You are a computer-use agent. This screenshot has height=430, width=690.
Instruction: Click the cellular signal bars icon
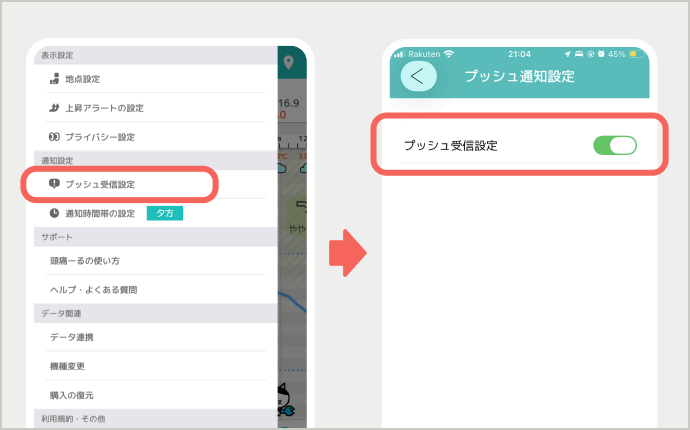click(x=399, y=54)
